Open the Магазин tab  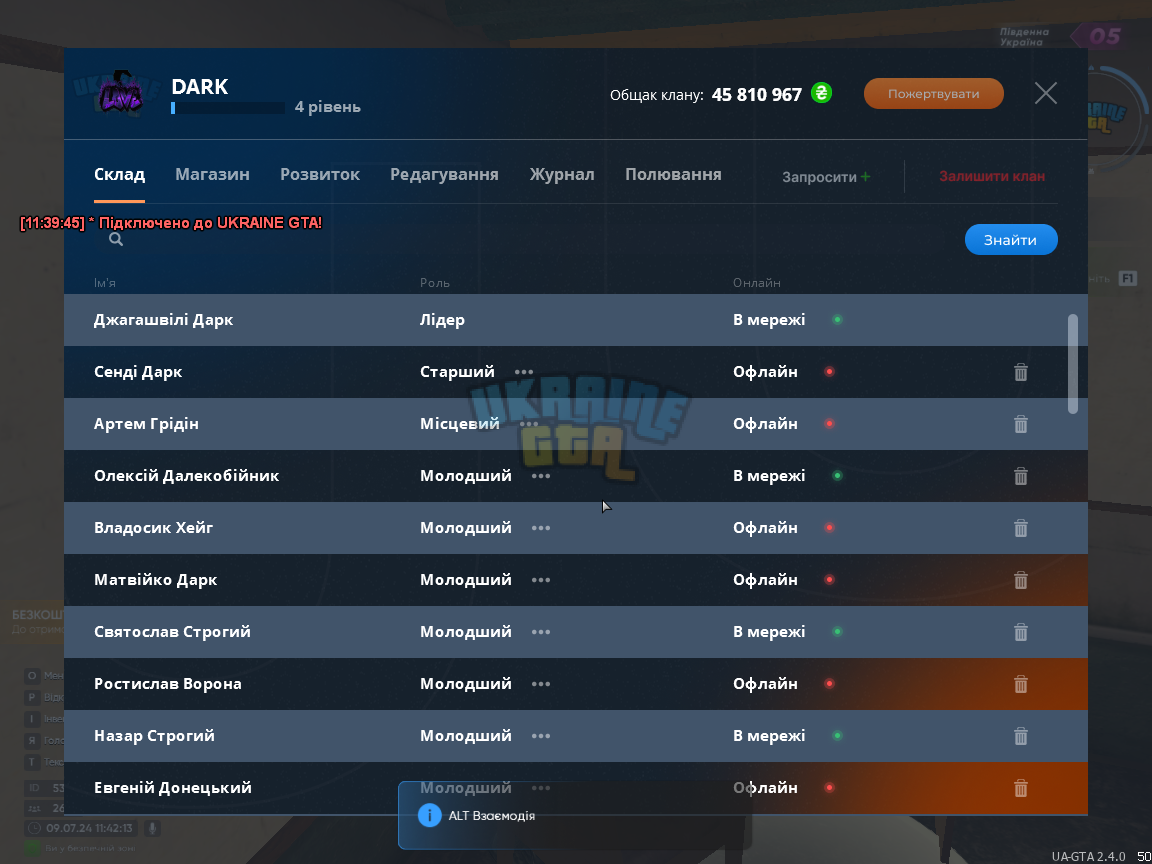[212, 175]
